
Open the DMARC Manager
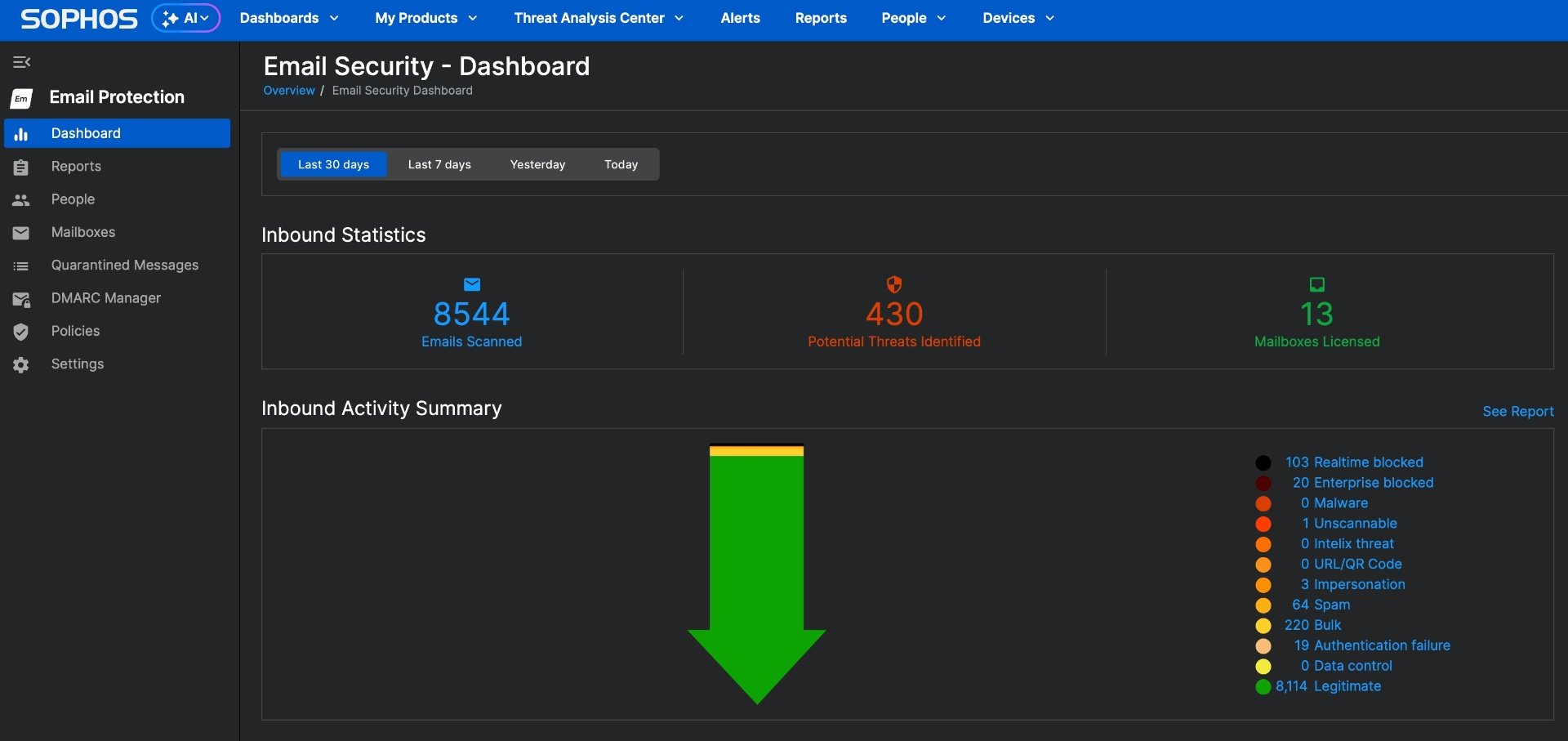pos(105,298)
